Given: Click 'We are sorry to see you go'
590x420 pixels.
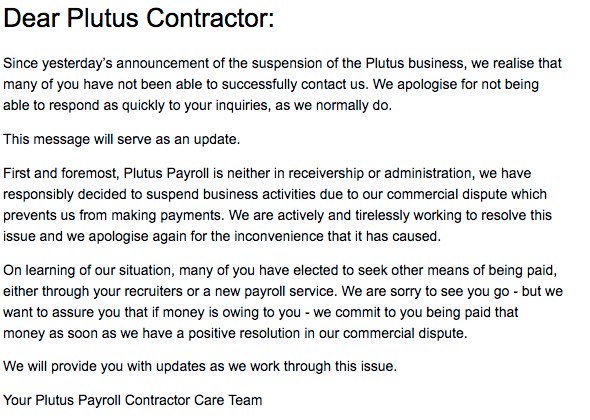Looking at the screenshot, I should pyautogui.click(x=426, y=291).
